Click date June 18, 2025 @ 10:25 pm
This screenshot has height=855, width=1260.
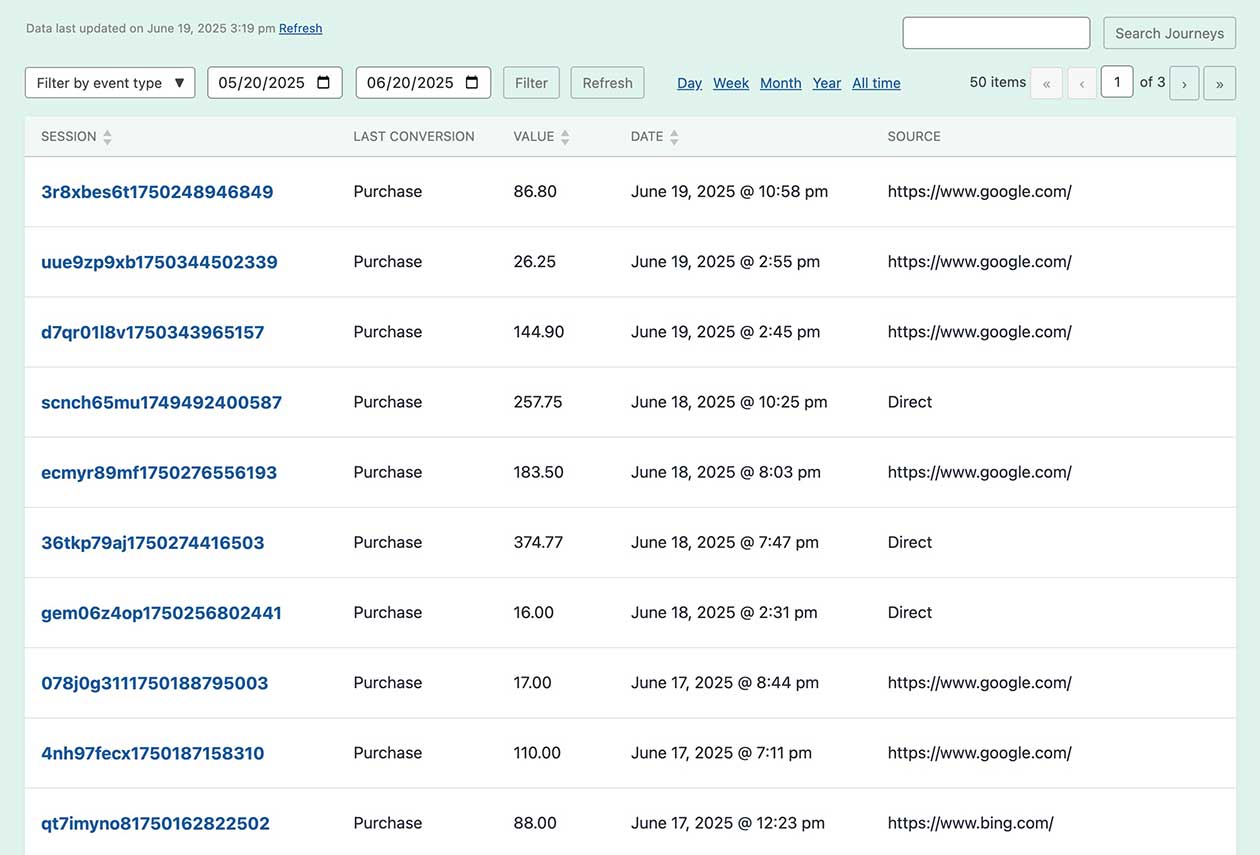click(729, 402)
